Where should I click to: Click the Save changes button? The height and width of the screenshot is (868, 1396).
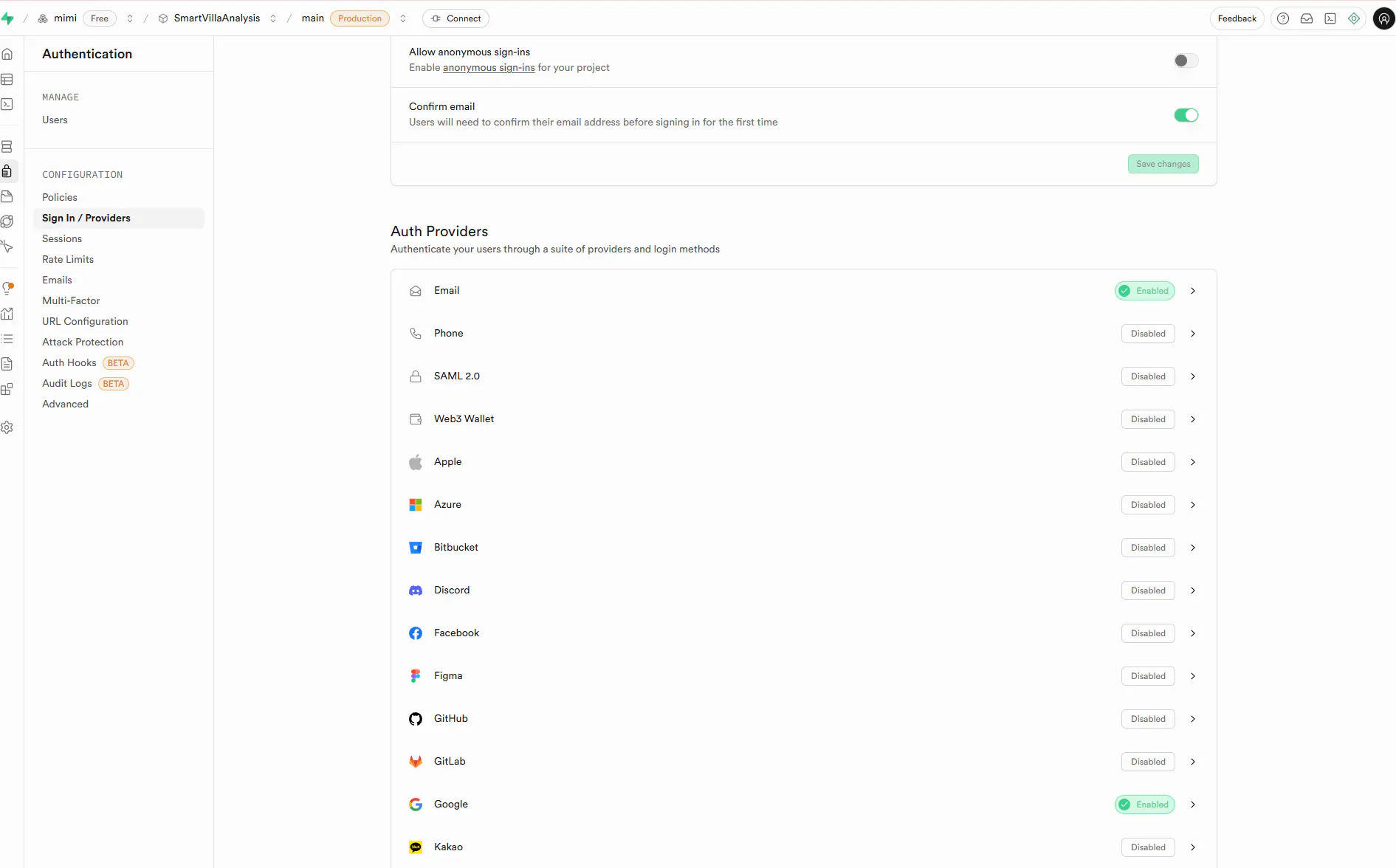point(1163,164)
